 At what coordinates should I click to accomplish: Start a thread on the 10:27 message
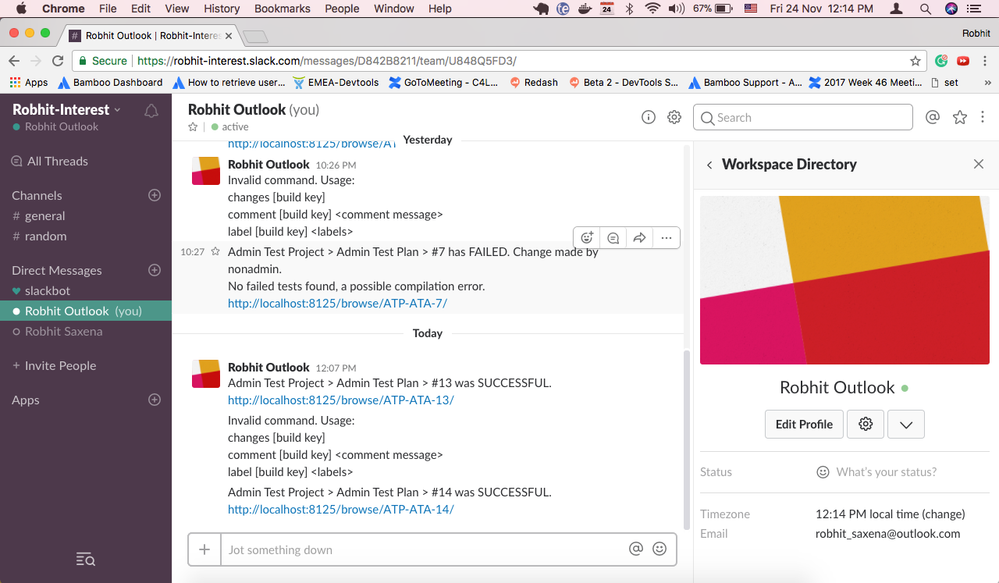(x=613, y=238)
